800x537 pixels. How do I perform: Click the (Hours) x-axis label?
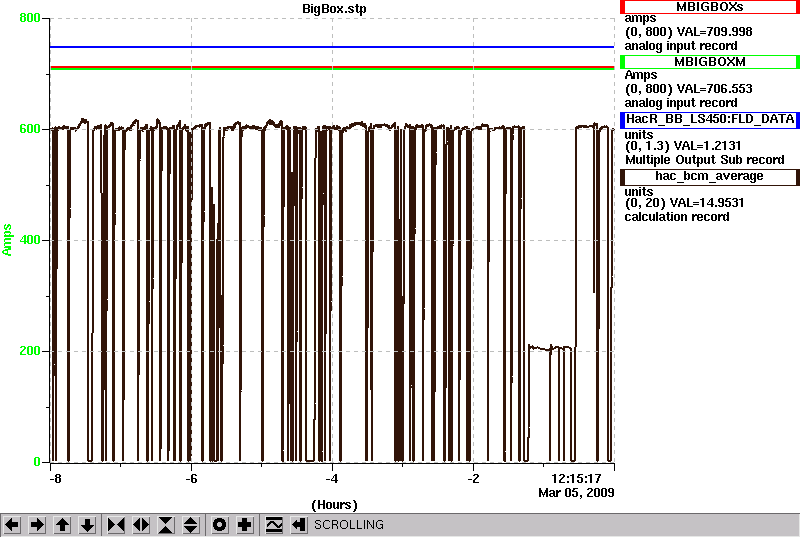point(334,505)
